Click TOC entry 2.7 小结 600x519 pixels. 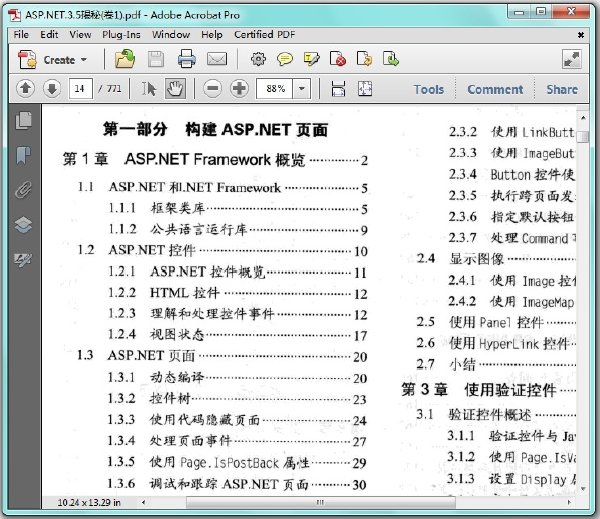coord(496,364)
